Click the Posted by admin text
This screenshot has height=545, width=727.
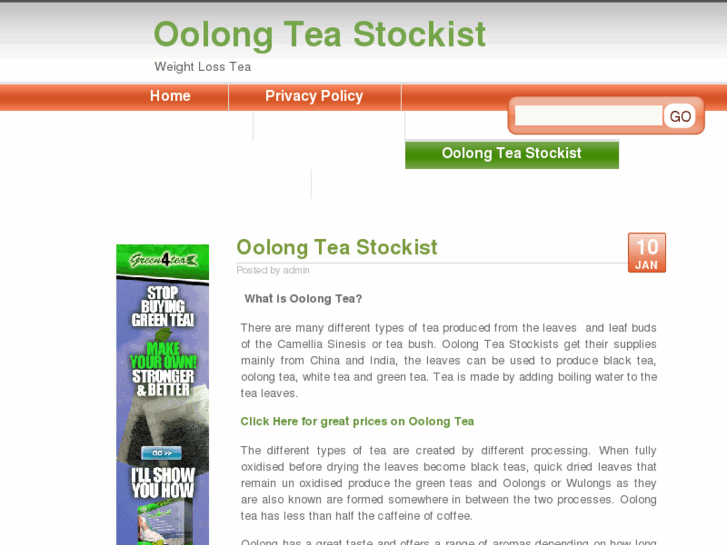[x=273, y=270]
